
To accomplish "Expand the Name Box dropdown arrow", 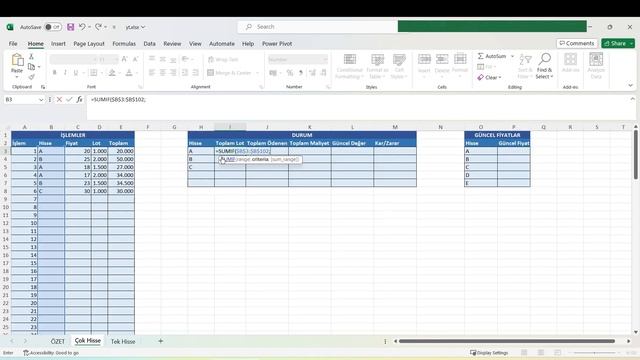I will 41,100.
